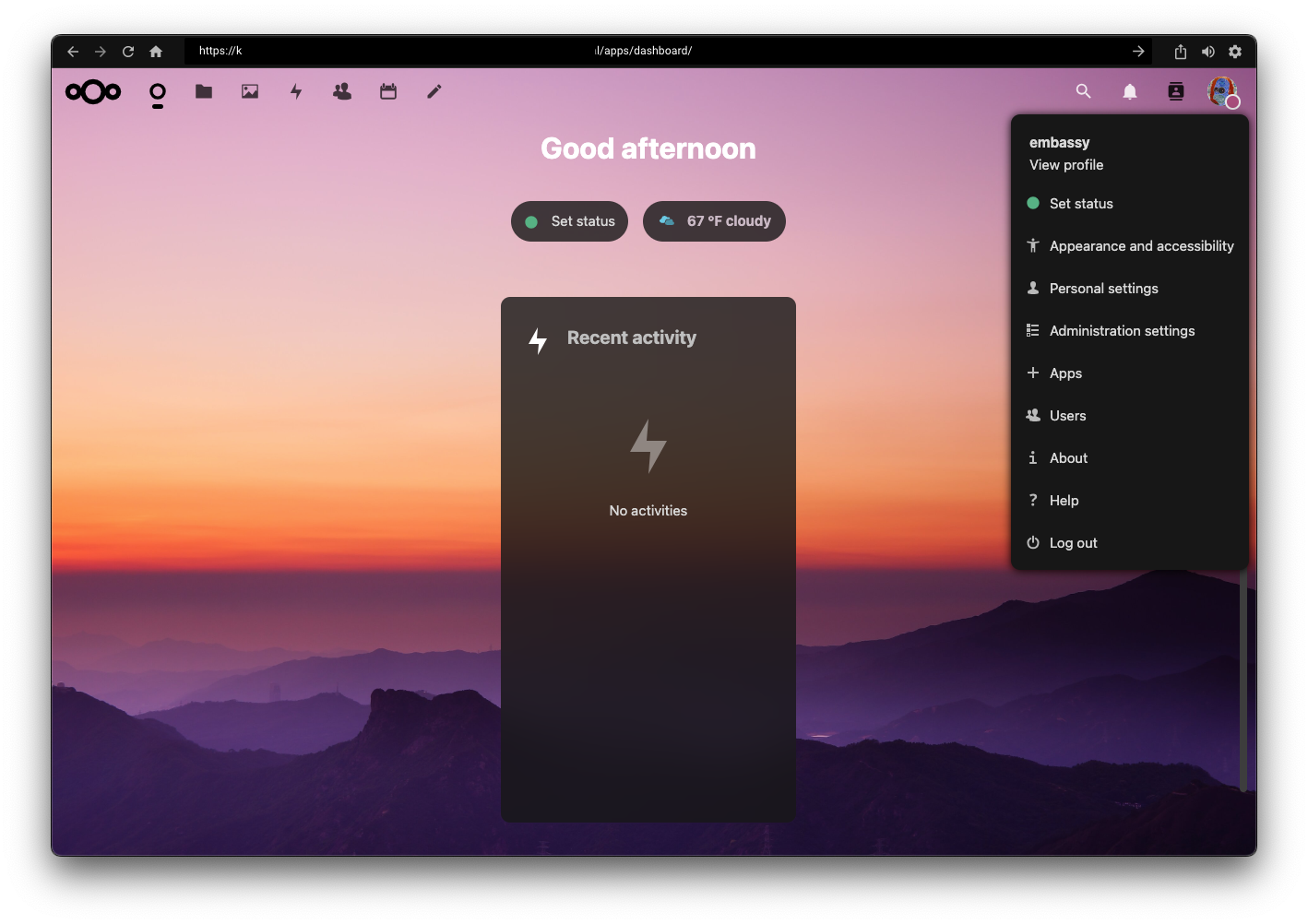
Task: Open Users management from the menu
Action: click(x=1067, y=415)
